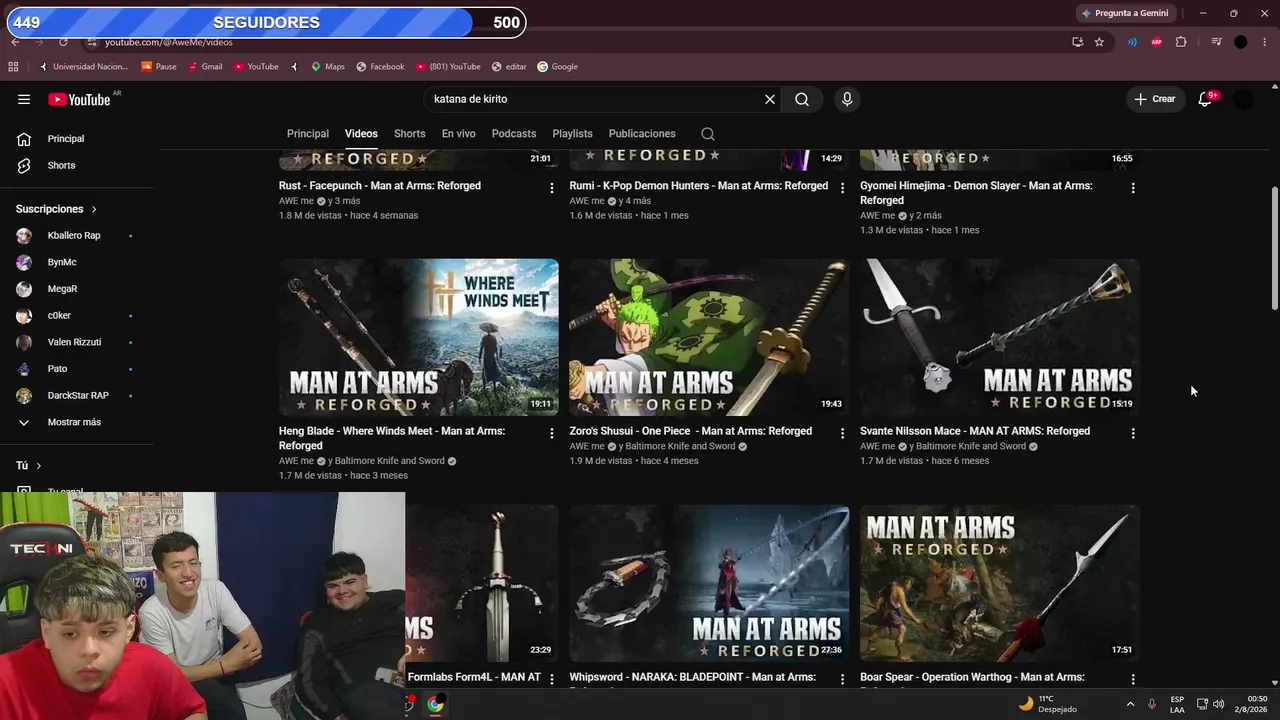Play the Boar Spear thumbnail

pyautogui.click(x=1000, y=583)
